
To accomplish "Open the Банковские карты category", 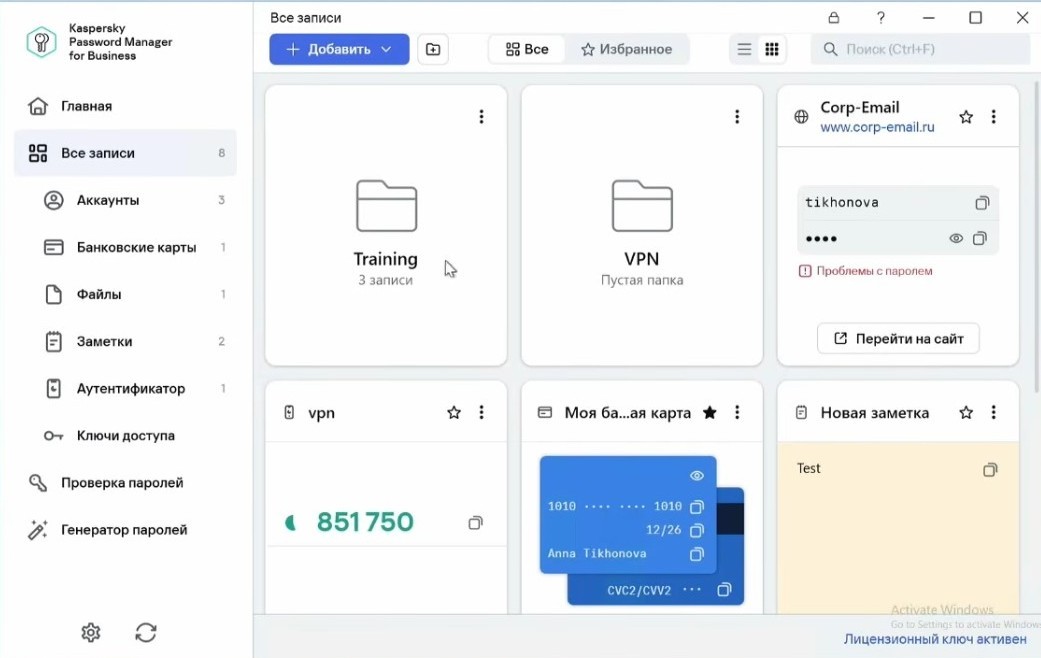I will [x=125, y=248].
